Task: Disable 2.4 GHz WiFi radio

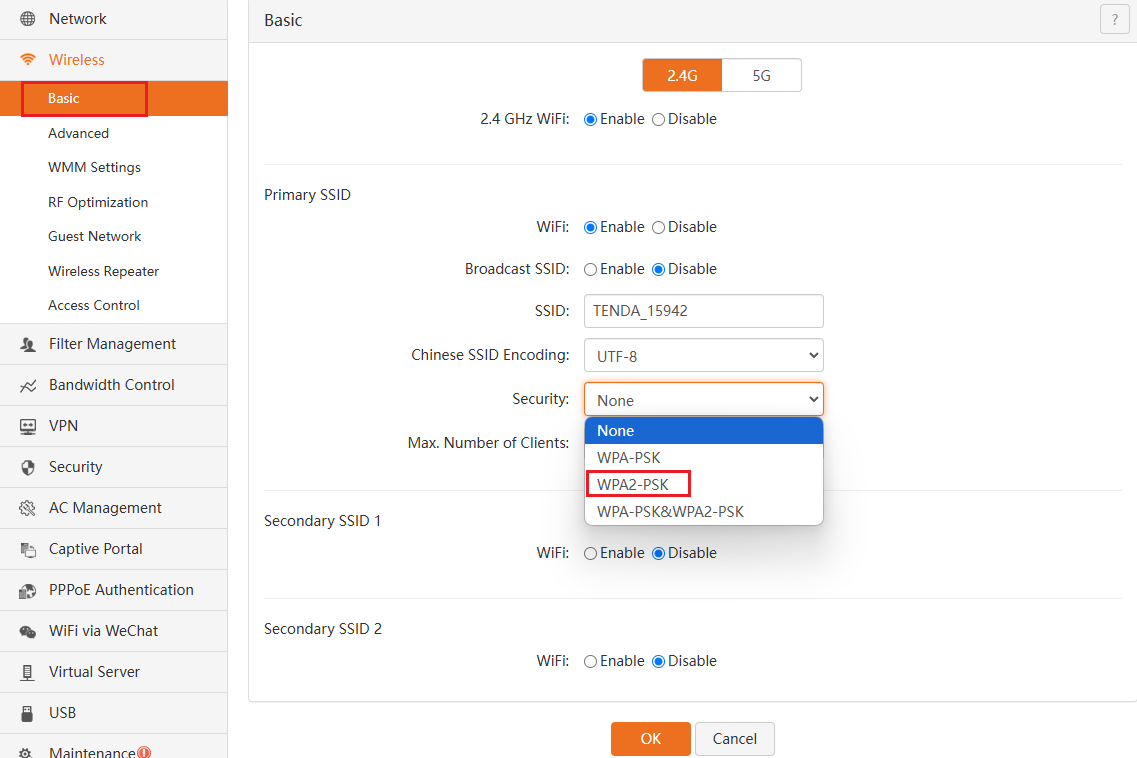Action: tap(658, 119)
